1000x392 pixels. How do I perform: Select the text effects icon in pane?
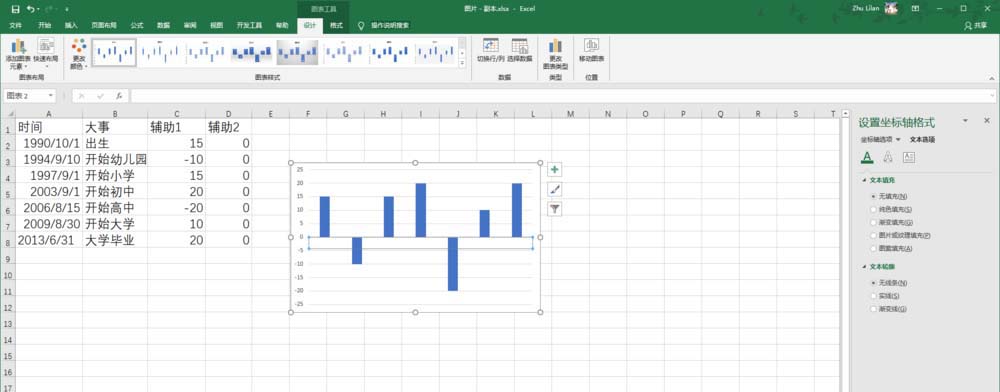pyautogui.click(x=888, y=157)
